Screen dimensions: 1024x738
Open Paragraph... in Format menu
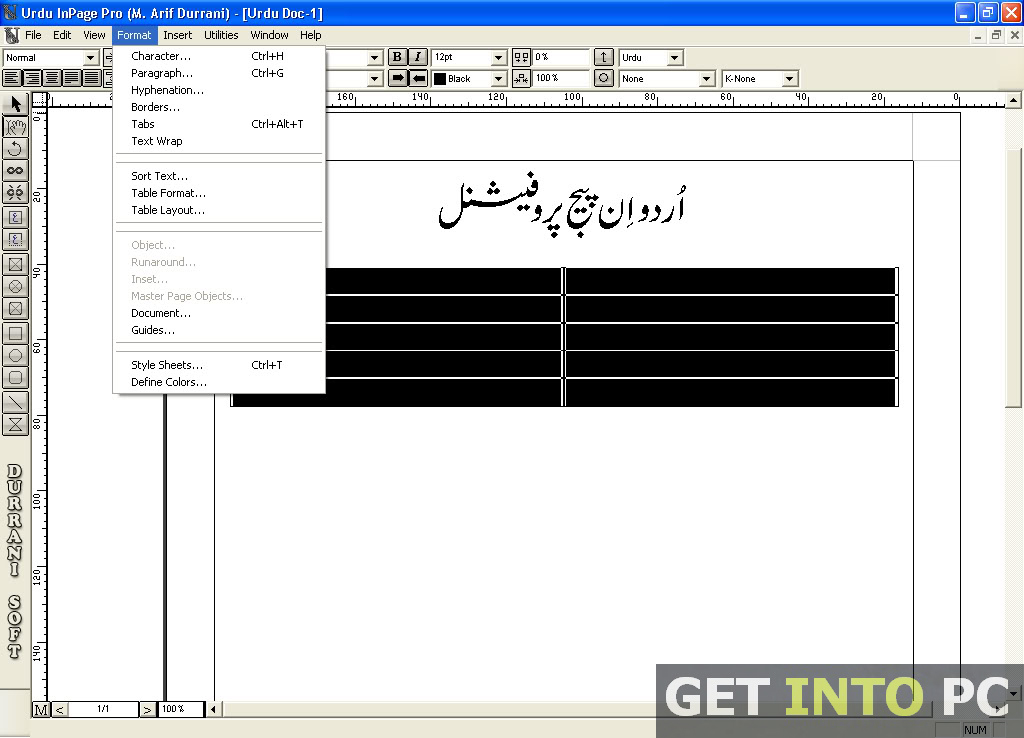pyautogui.click(x=219, y=73)
